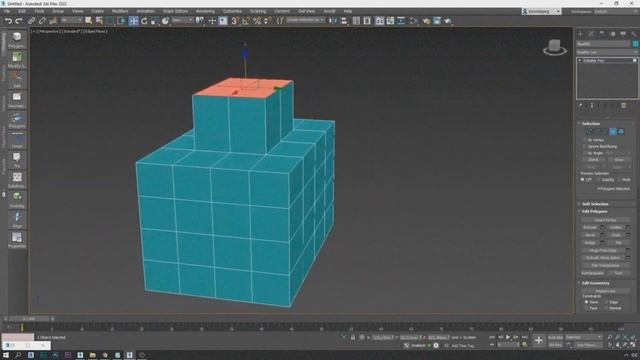Click the Select by Name icon

coord(99,20)
